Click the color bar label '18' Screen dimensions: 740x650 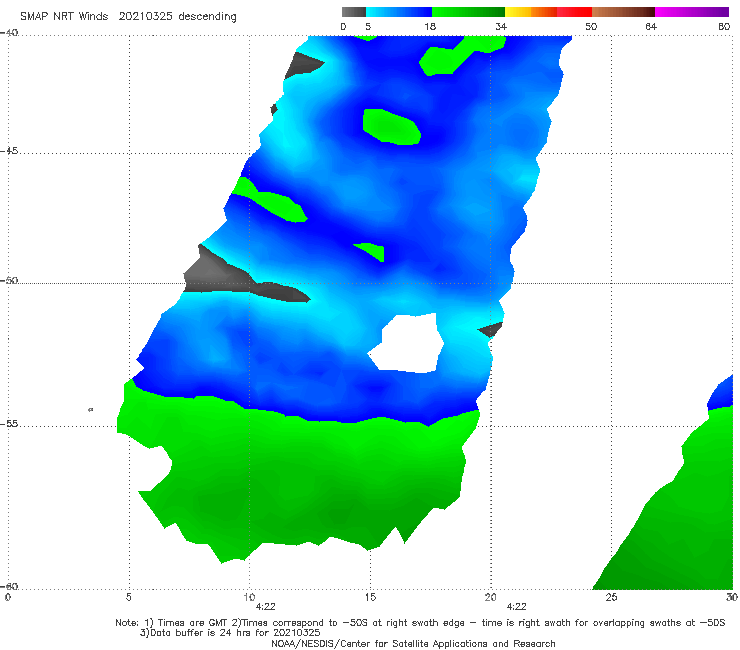tap(430, 27)
